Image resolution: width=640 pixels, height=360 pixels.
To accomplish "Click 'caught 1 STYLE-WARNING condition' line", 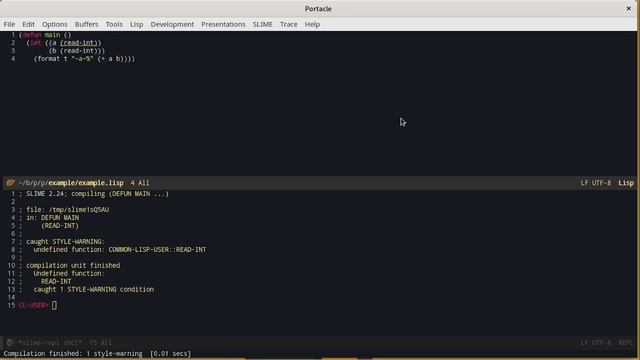I will [x=94, y=289].
